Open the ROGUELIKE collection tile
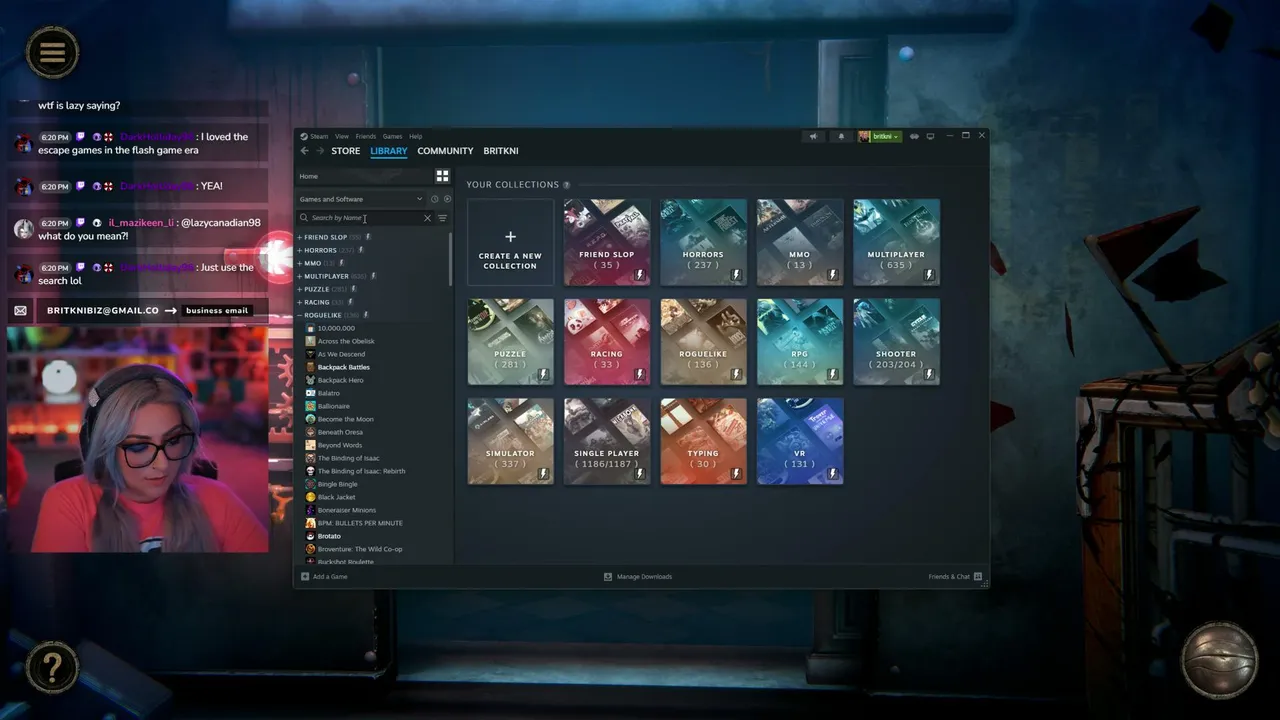Image resolution: width=1280 pixels, height=720 pixels. click(x=703, y=341)
